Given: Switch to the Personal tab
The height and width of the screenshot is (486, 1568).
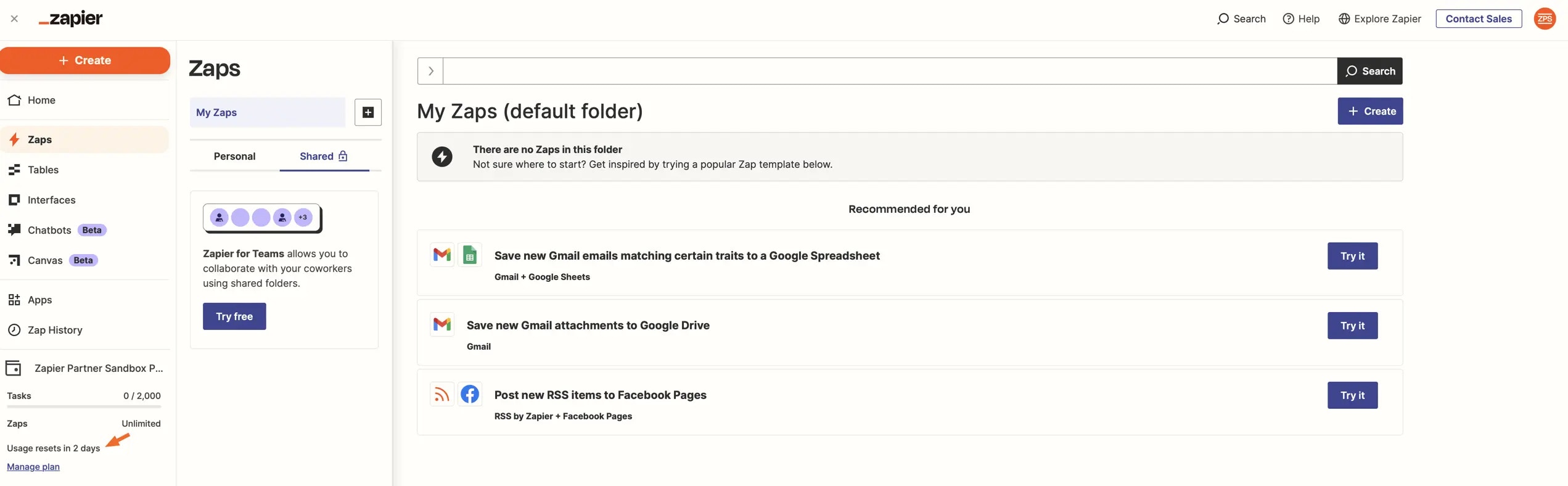Looking at the screenshot, I should click(x=234, y=157).
